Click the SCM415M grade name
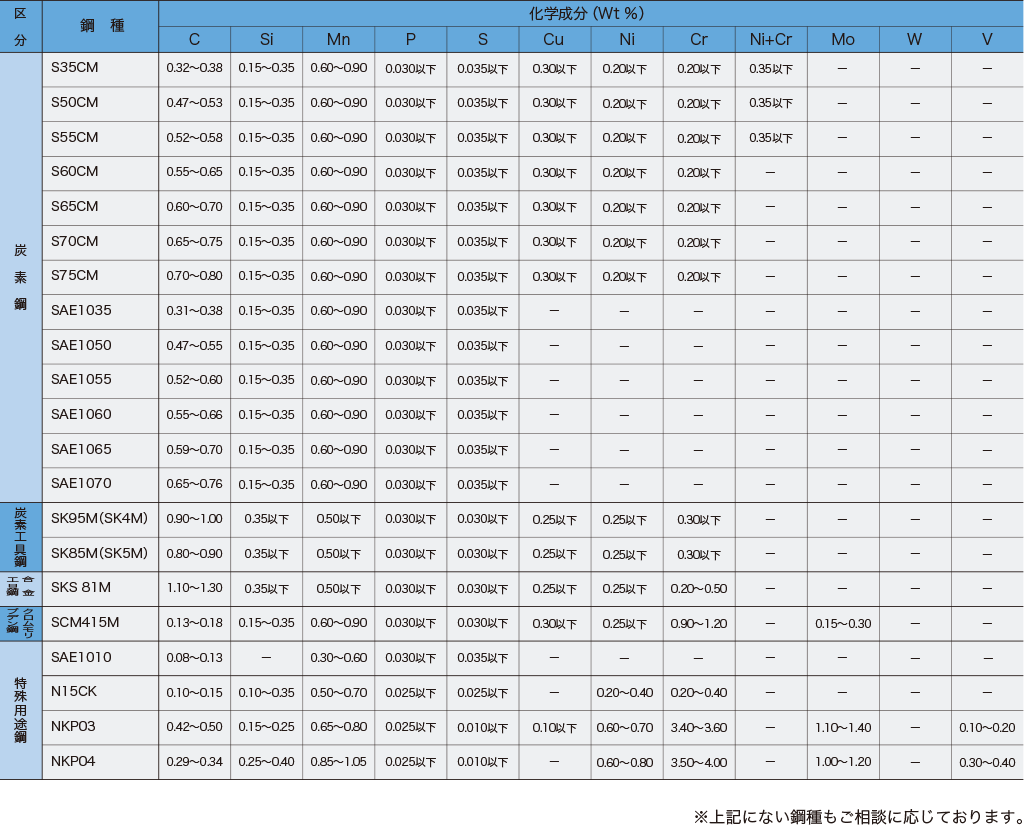 point(85,622)
